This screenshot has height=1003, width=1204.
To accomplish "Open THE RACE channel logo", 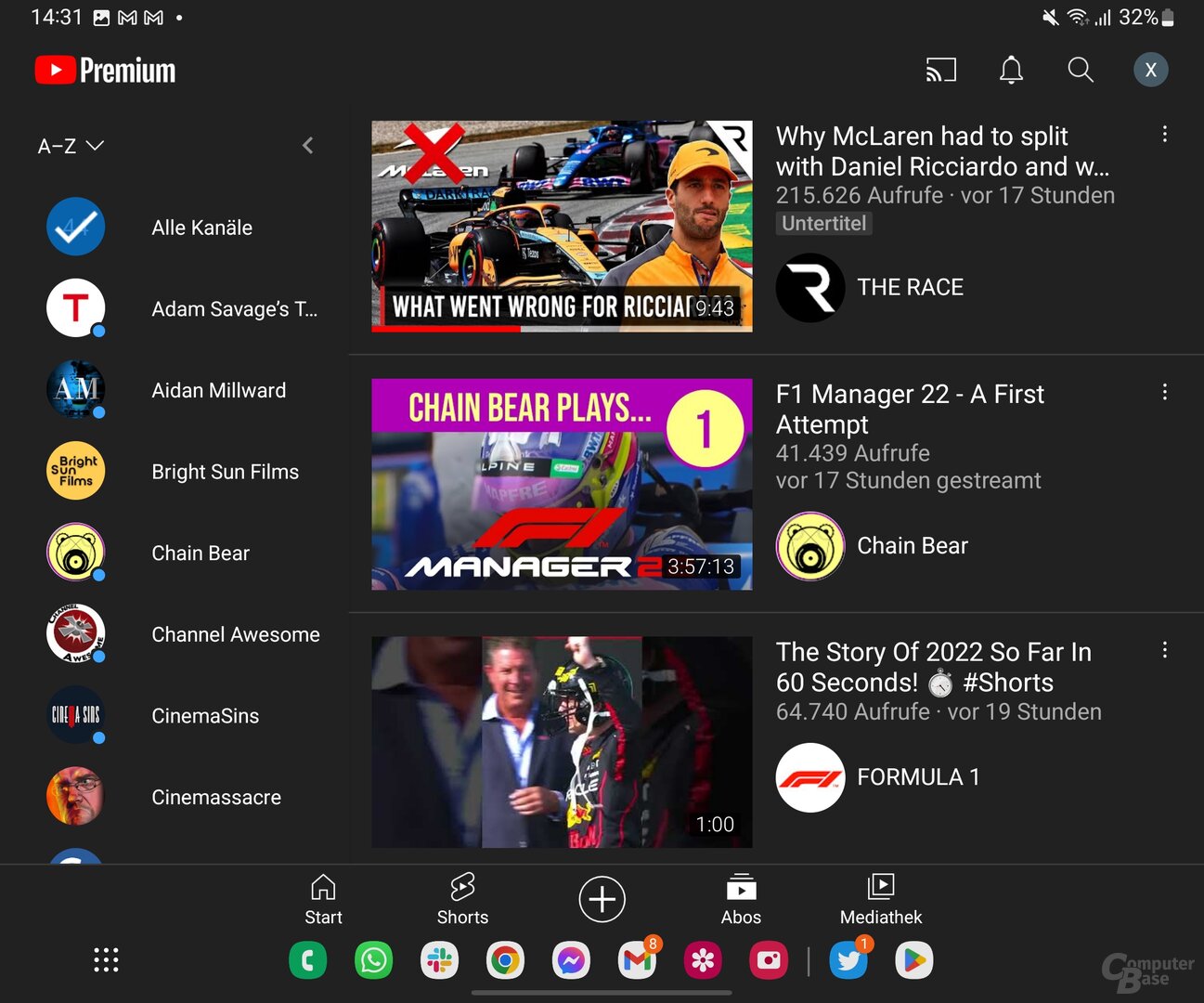I will tap(810, 288).
